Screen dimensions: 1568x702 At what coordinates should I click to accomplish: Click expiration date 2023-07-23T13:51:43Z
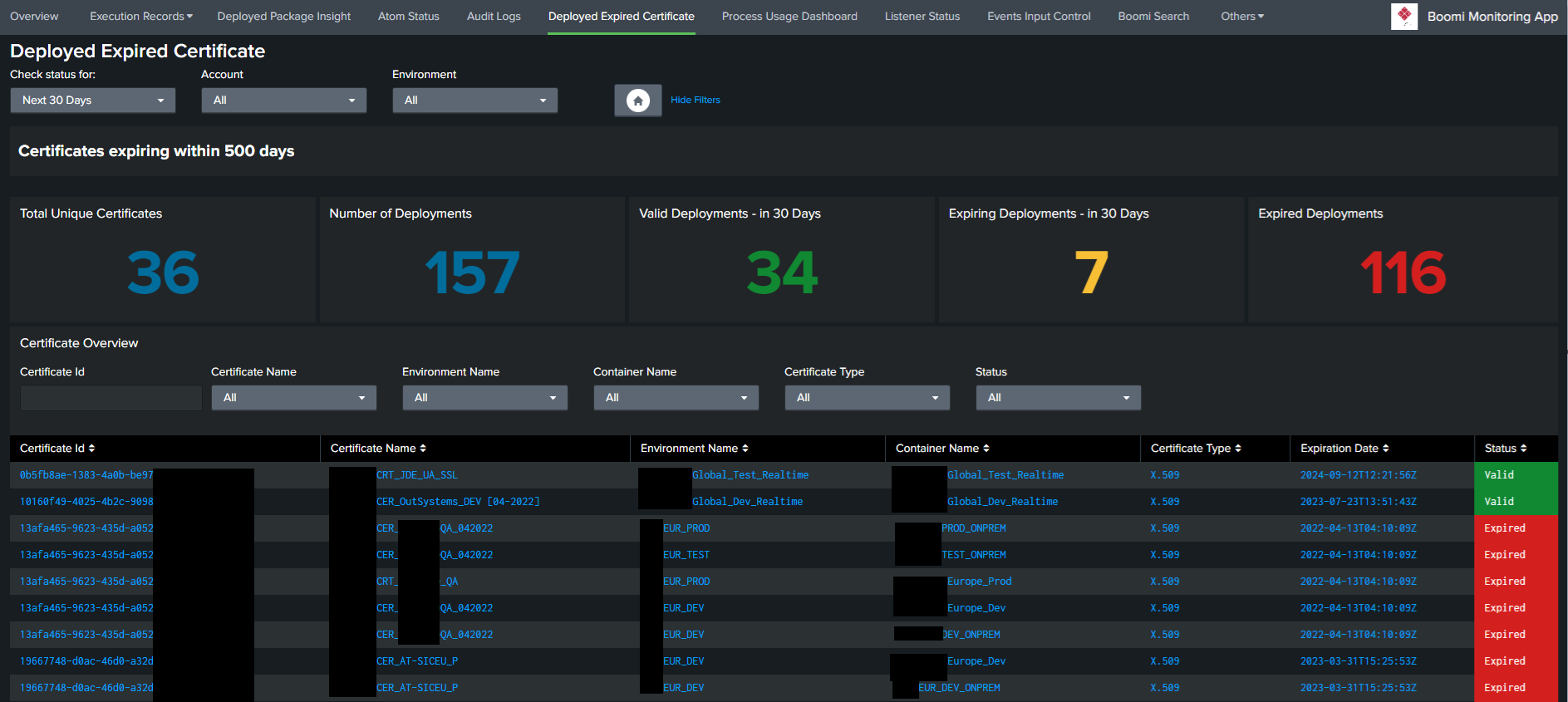click(x=1359, y=502)
